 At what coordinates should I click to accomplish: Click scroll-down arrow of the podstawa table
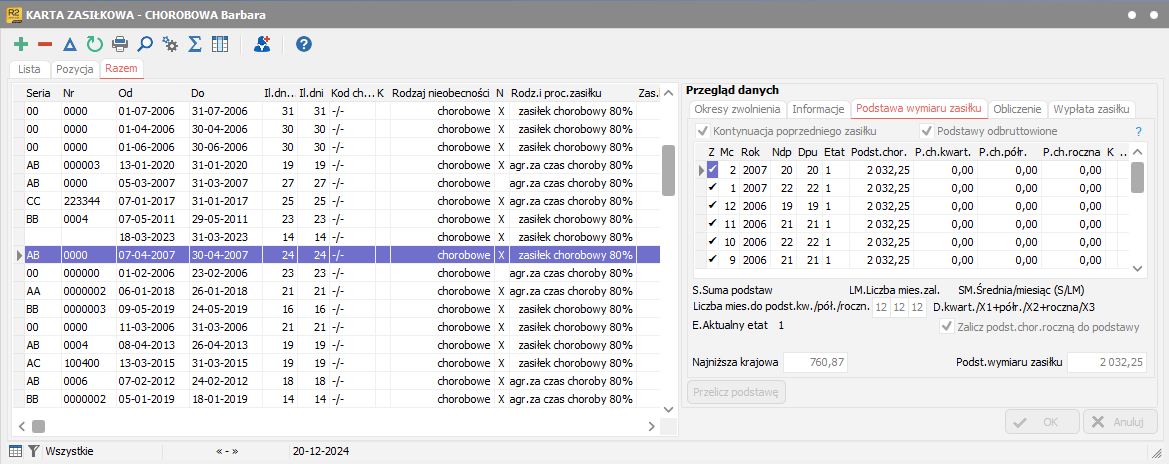pyautogui.click(x=1137, y=268)
